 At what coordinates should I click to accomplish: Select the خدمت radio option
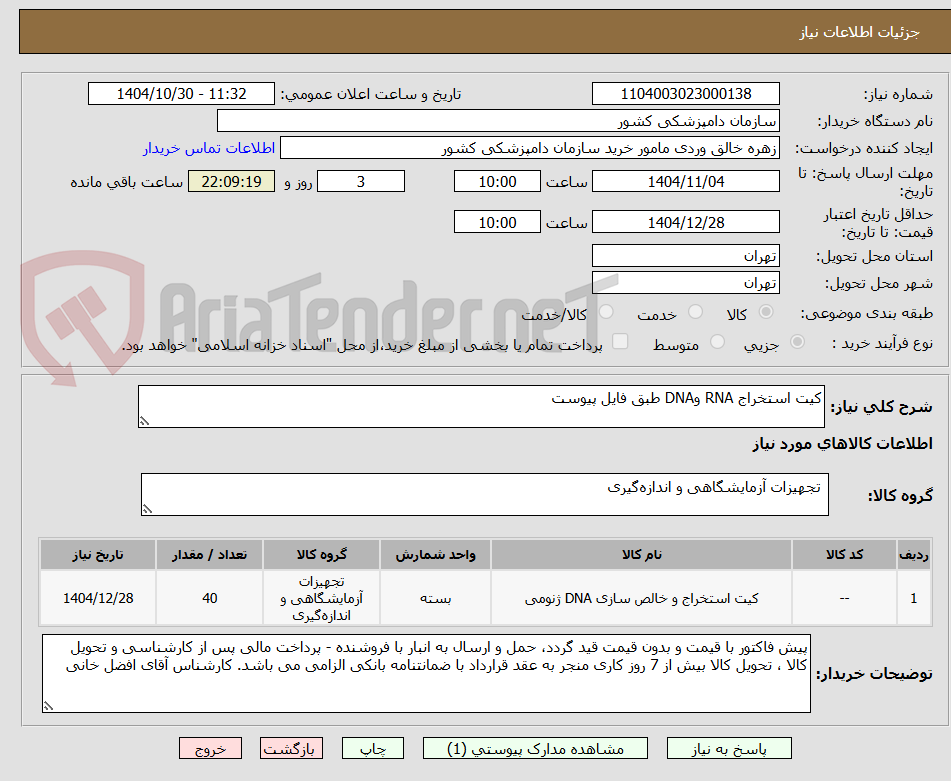[693, 313]
